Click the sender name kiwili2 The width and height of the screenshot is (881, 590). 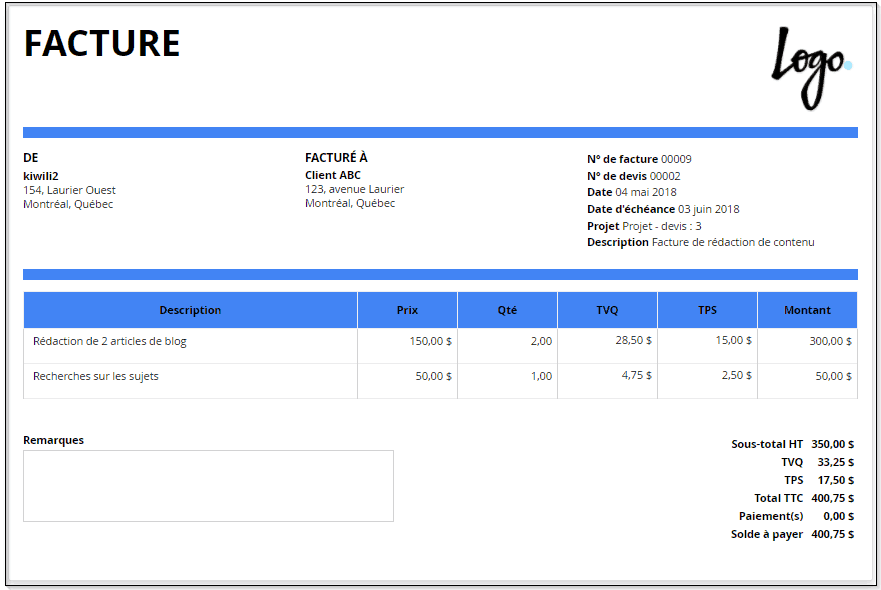pyautogui.click(x=41, y=175)
